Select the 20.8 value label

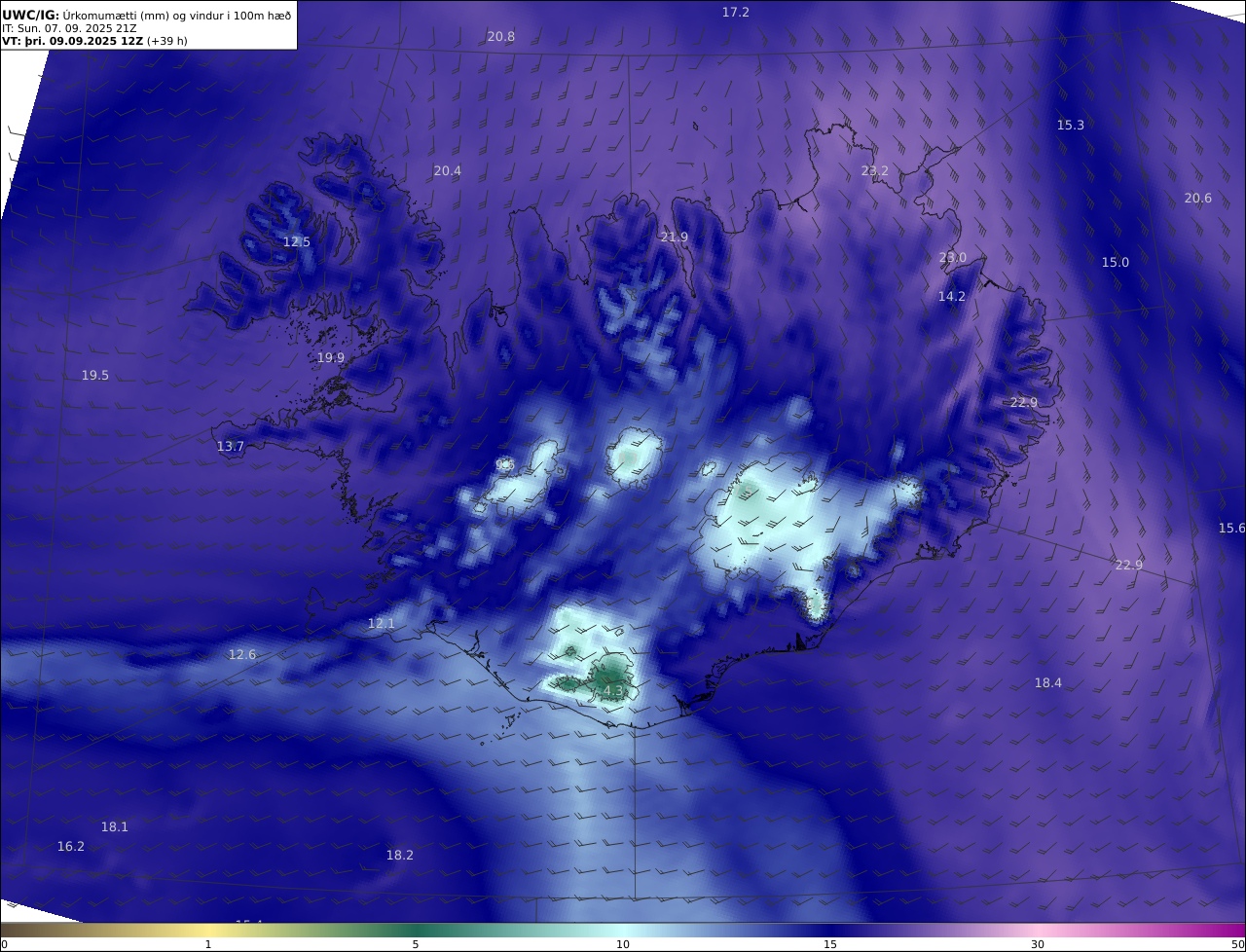point(501,36)
